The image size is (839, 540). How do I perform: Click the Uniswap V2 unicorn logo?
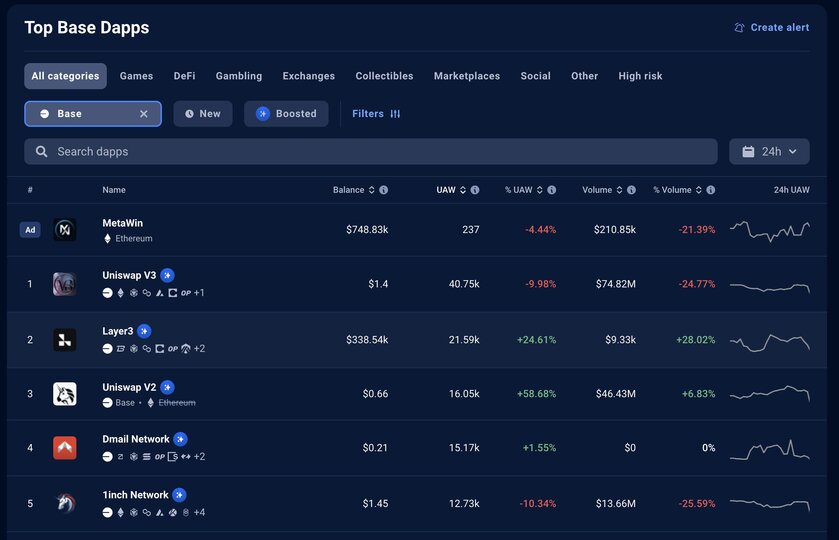click(65, 394)
